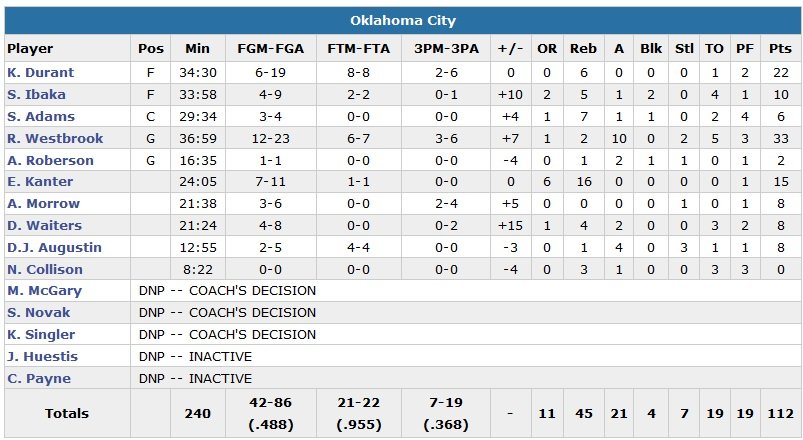
Task: Click C. Payne player name
Action: pyautogui.click(x=39, y=379)
